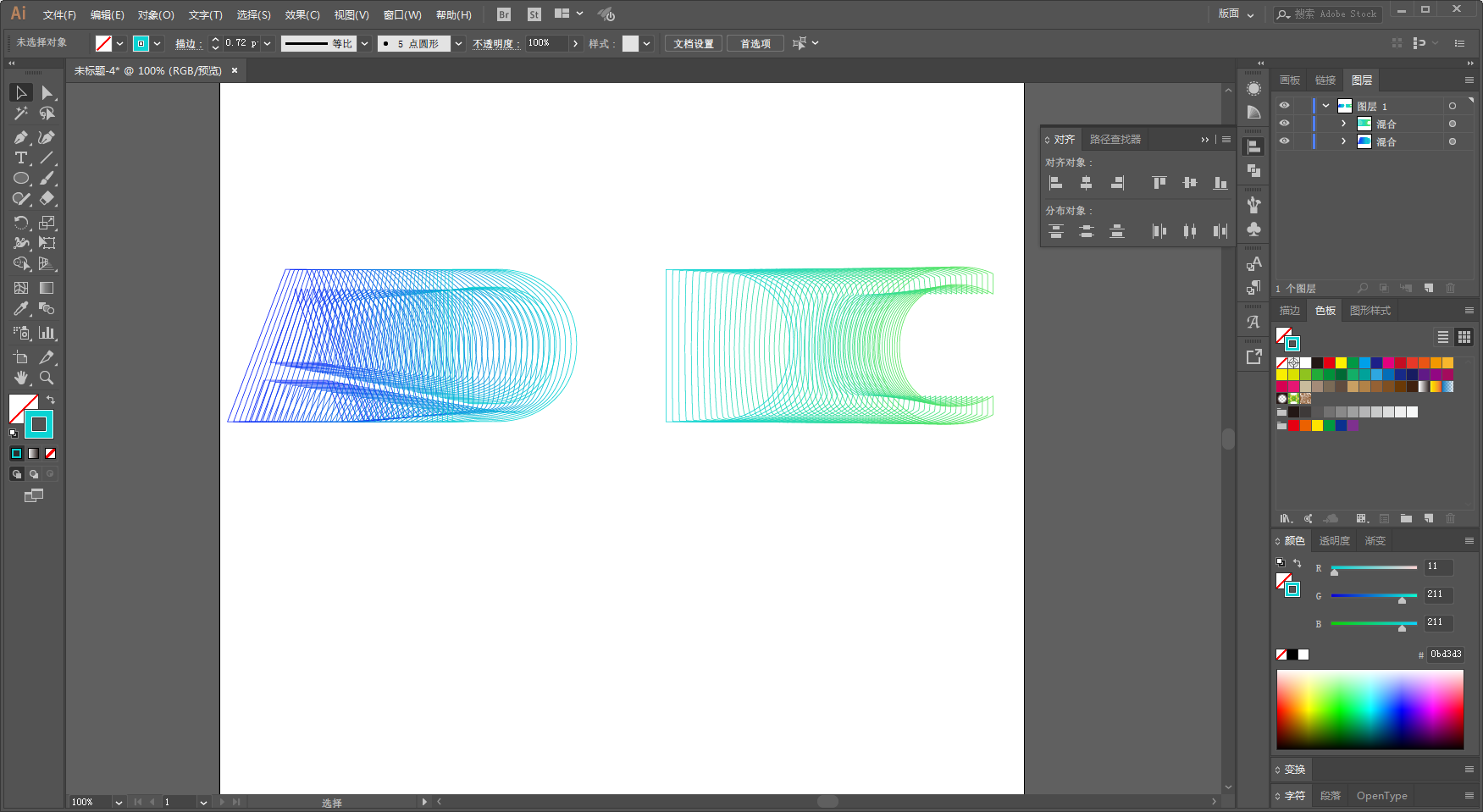Click vertical align top in Align panel
1483x812 pixels.
tap(1159, 183)
